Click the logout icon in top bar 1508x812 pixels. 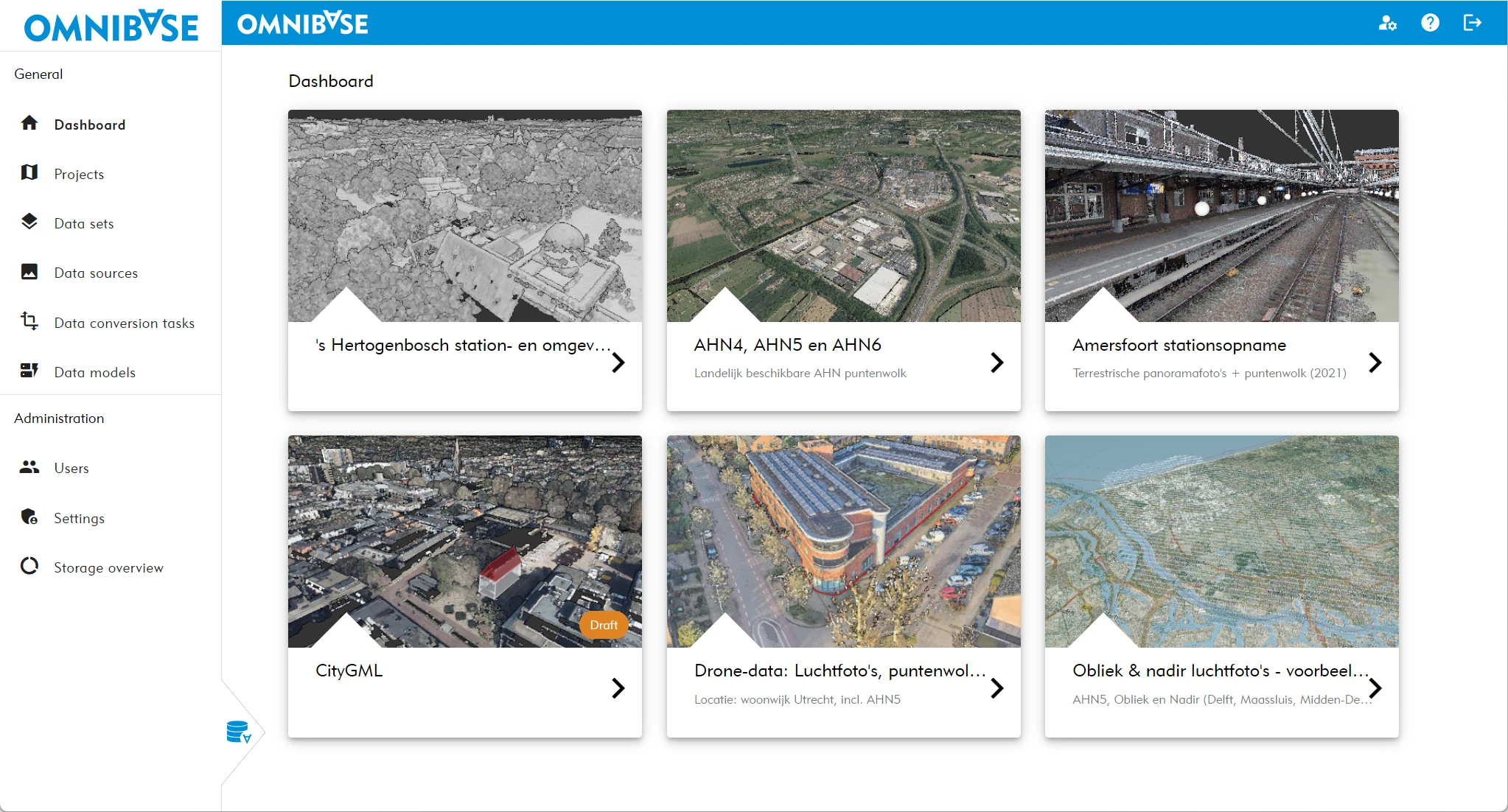click(x=1472, y=24)
